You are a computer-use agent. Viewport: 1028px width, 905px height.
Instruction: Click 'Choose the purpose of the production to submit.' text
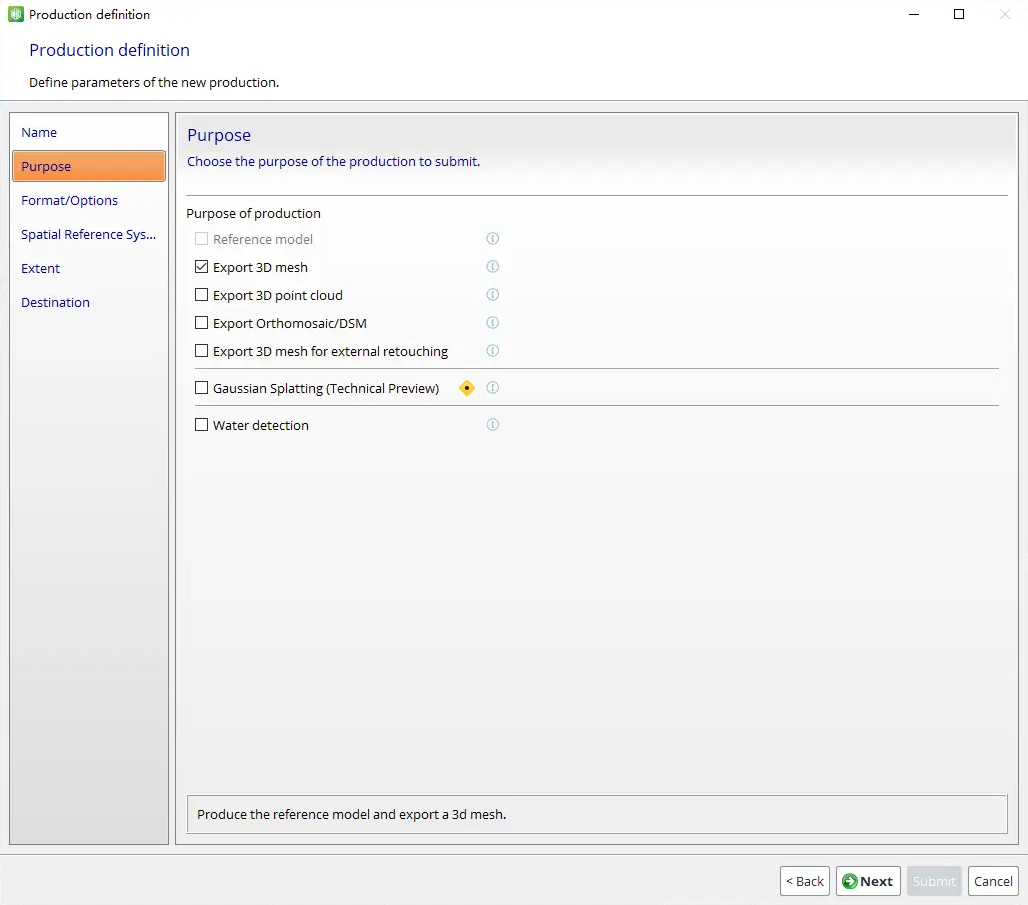coord(334,161)
